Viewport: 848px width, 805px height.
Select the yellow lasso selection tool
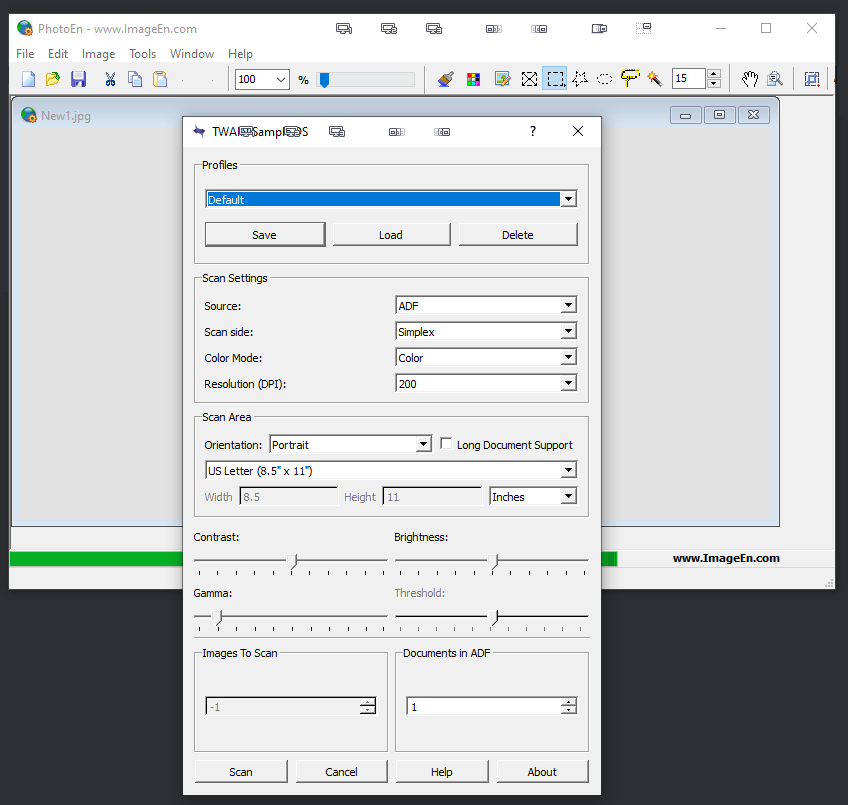[630, 78]
